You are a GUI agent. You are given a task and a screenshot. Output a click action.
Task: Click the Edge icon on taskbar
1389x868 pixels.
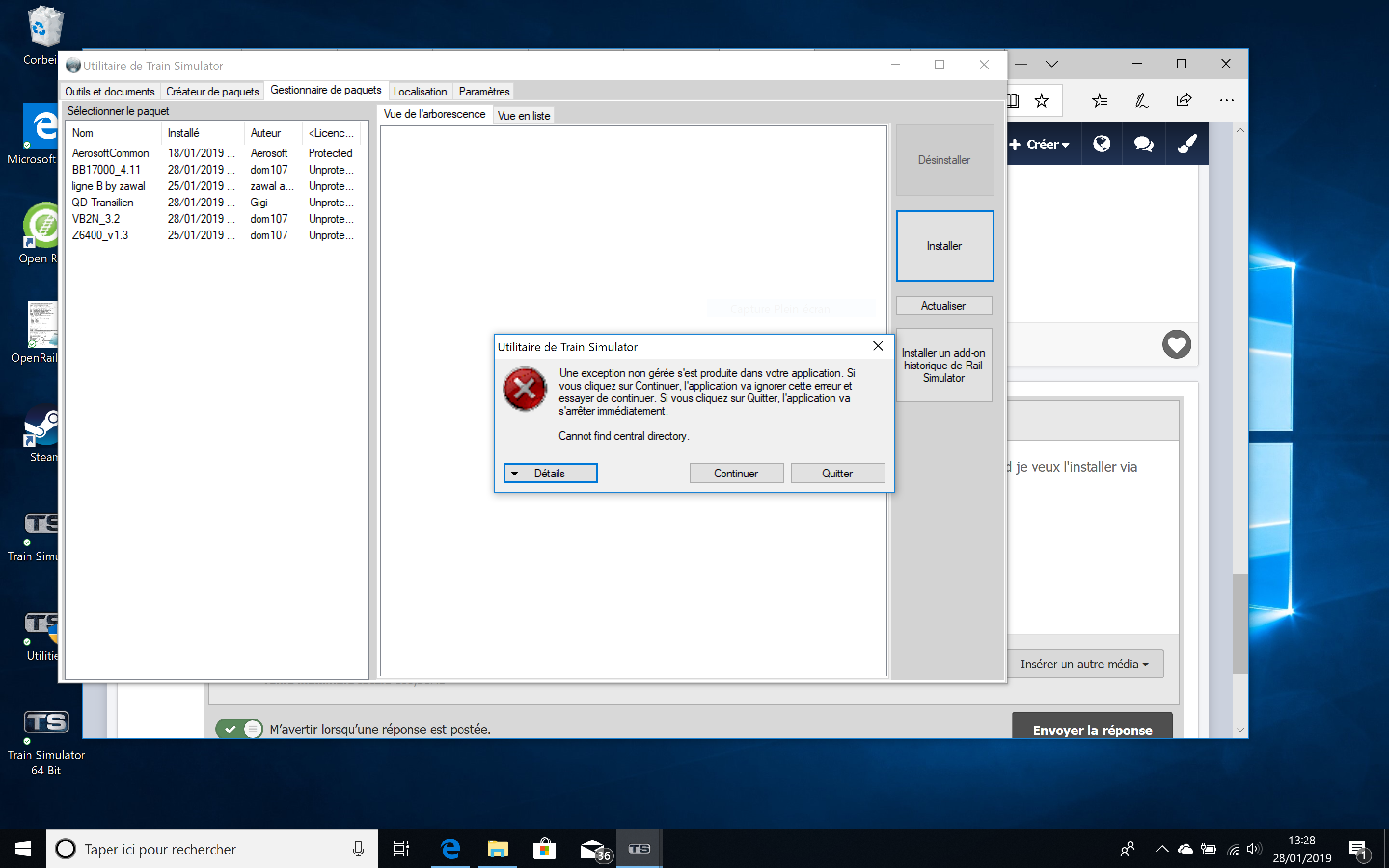coord(450,849)
